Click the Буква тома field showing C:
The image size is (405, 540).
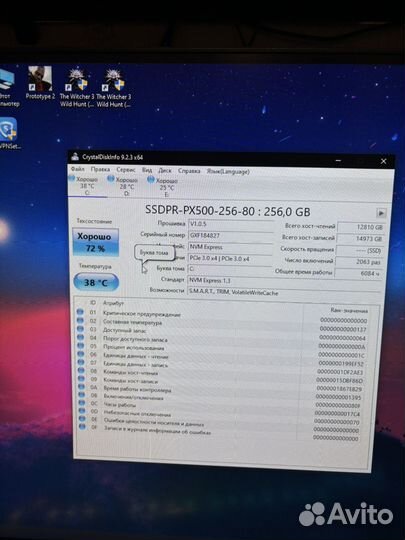[230, 269]
